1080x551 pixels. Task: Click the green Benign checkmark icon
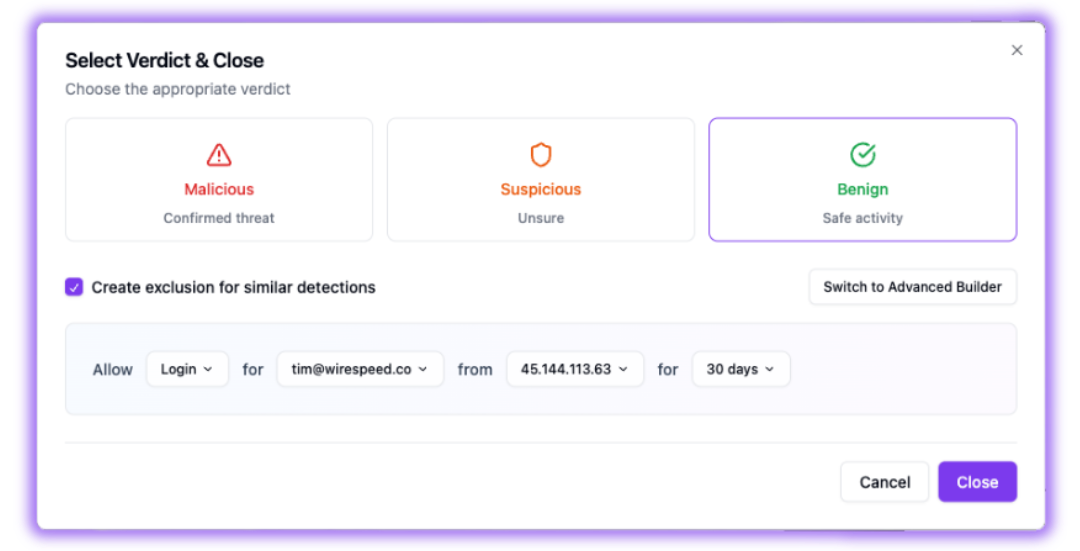pyautogui.click(x=863, y=155)
